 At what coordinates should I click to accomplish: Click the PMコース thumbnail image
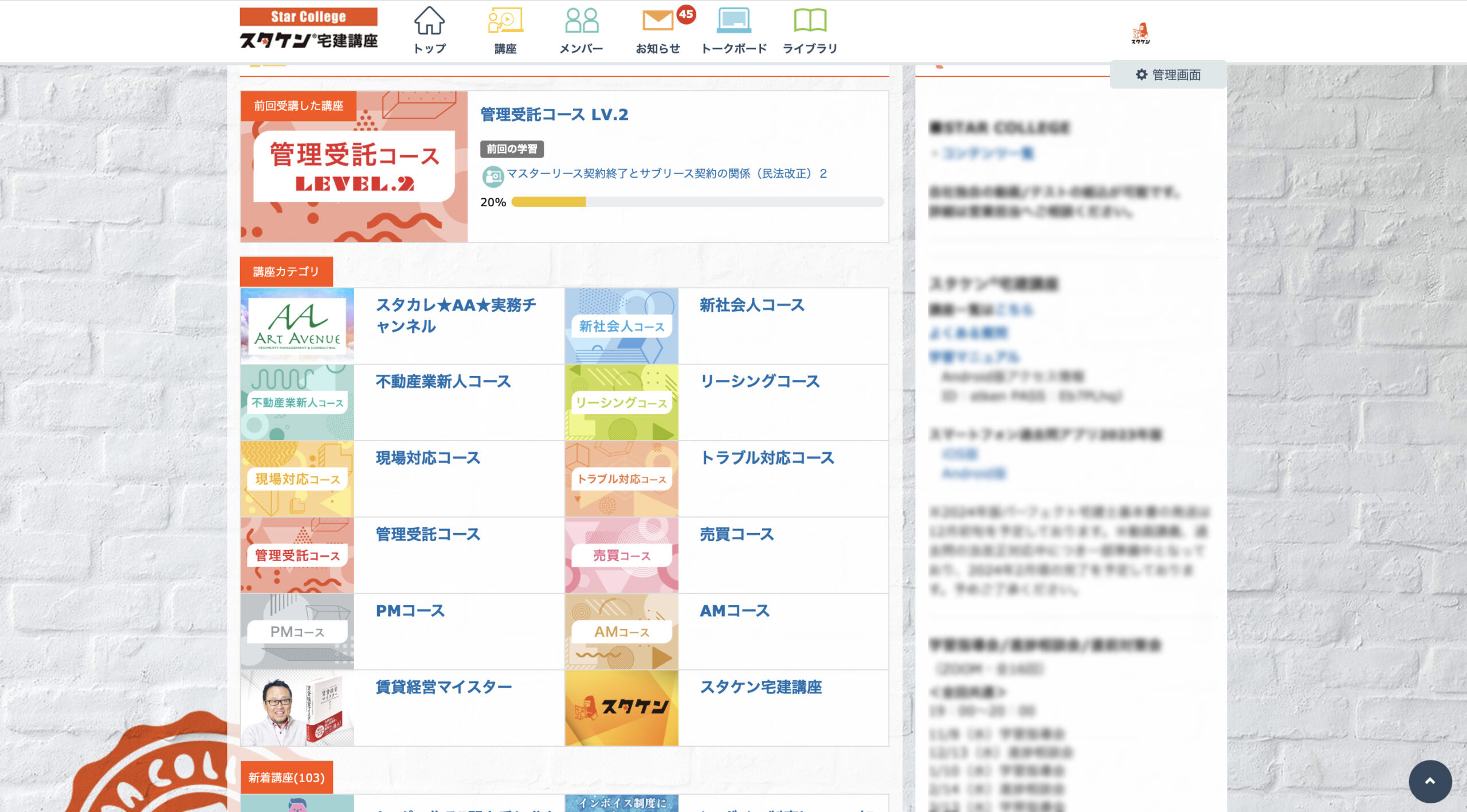tap(297, 631)
